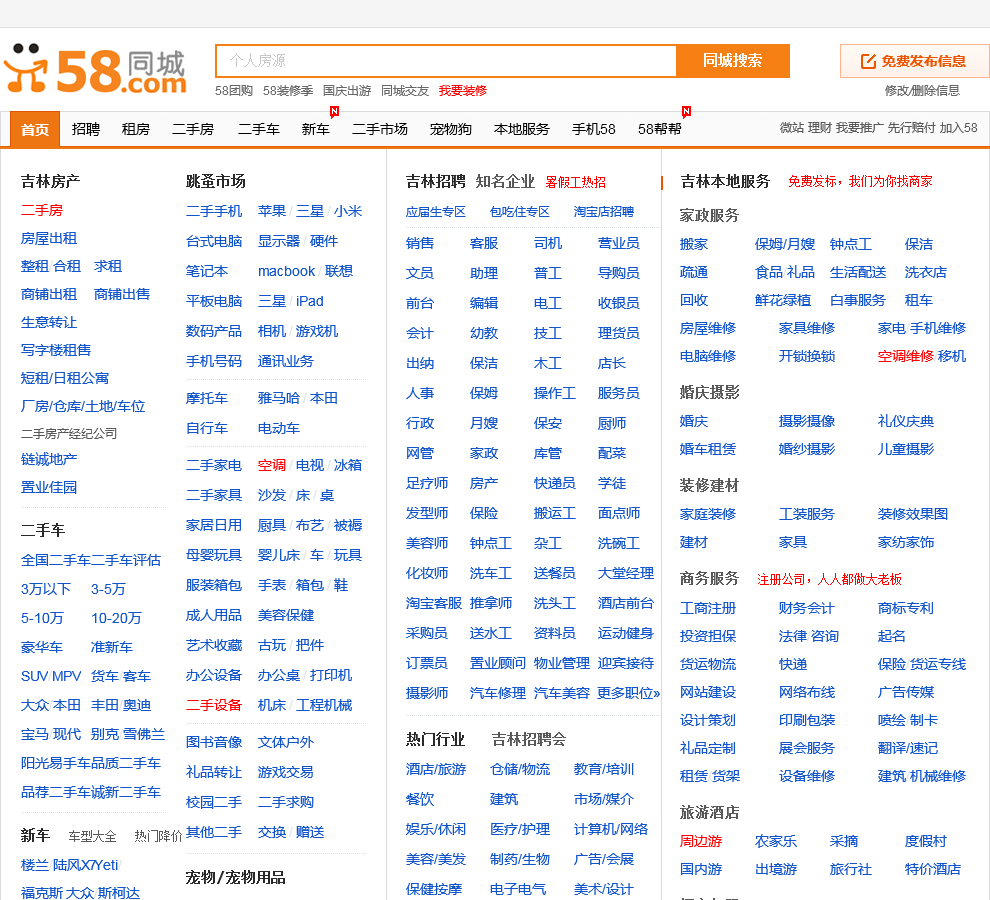990x900 pixels.
Task: Open 58帮帮 nav tab
Action: (x=659, y=129)
